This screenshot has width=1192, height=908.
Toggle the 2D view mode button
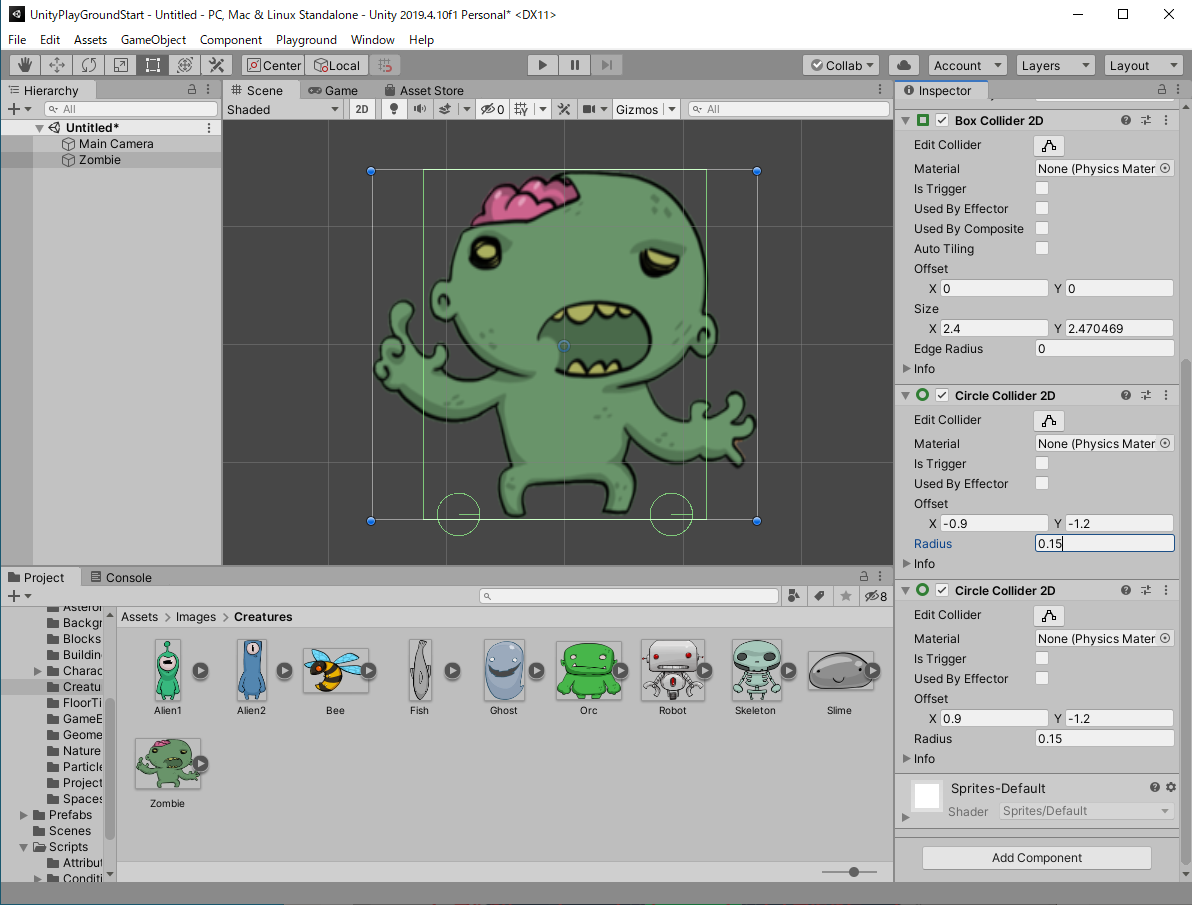[x=363, y=109]
